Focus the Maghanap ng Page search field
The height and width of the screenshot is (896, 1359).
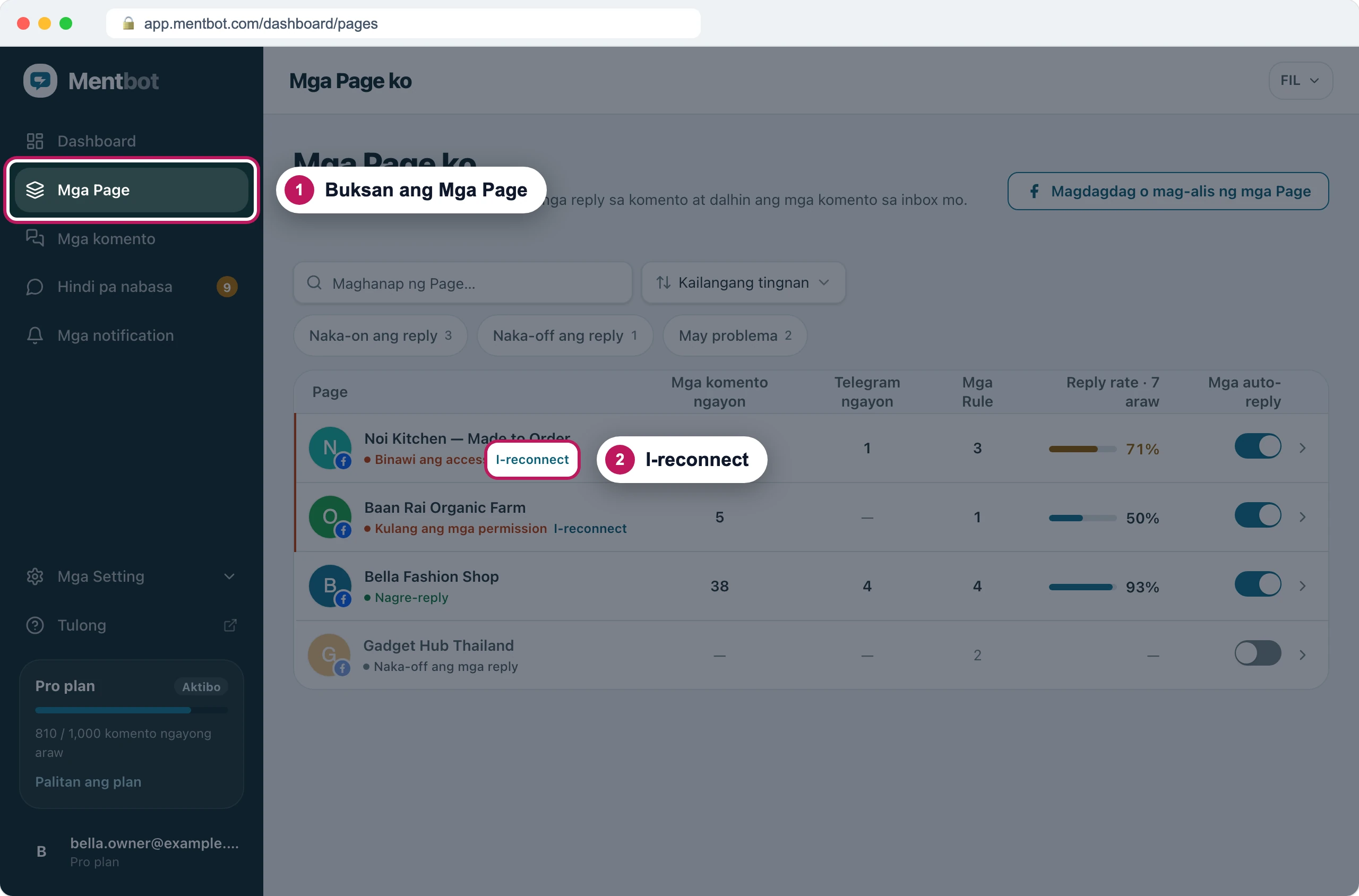(x=462, y=283)
